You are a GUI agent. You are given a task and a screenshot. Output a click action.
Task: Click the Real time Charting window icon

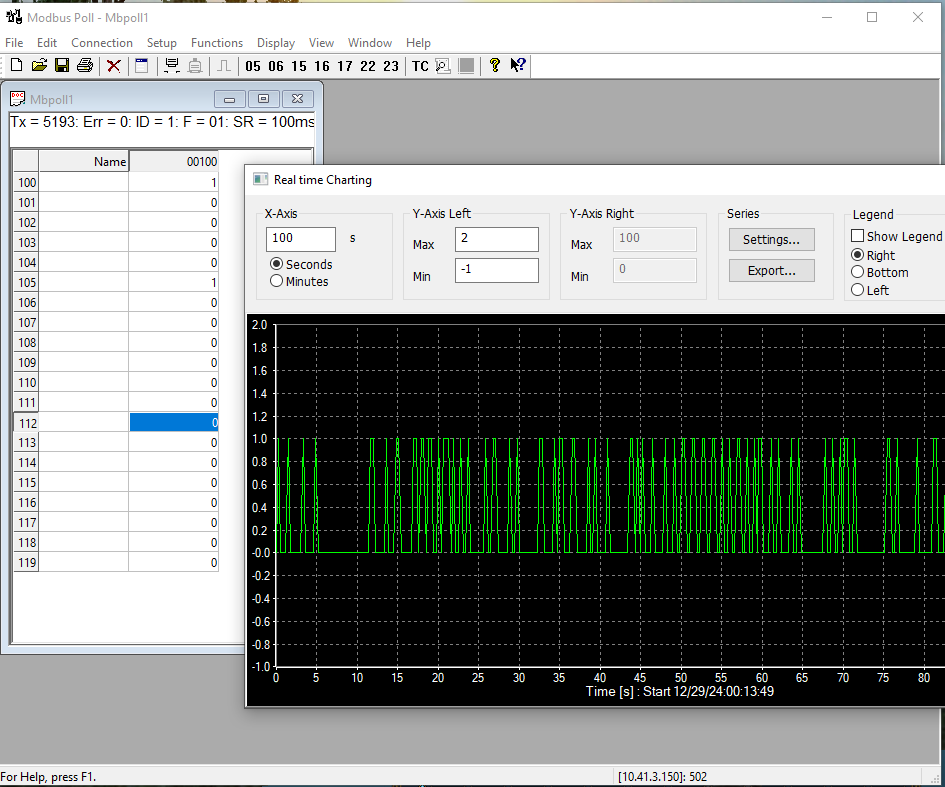260,179
